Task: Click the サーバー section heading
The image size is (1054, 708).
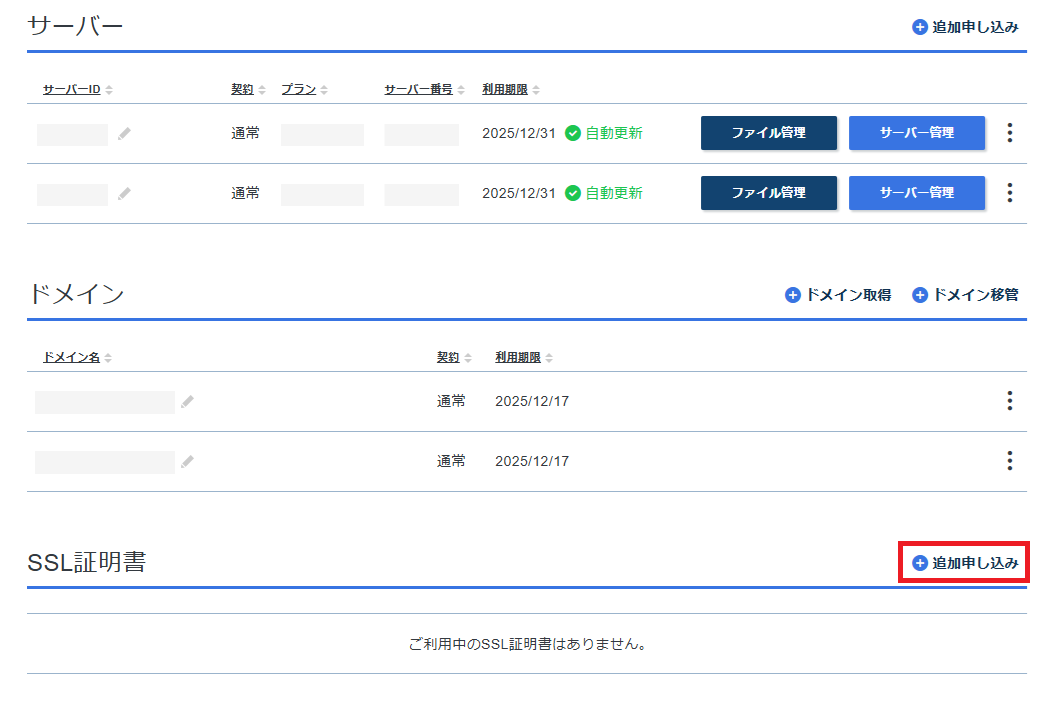Action: (75, 26)
